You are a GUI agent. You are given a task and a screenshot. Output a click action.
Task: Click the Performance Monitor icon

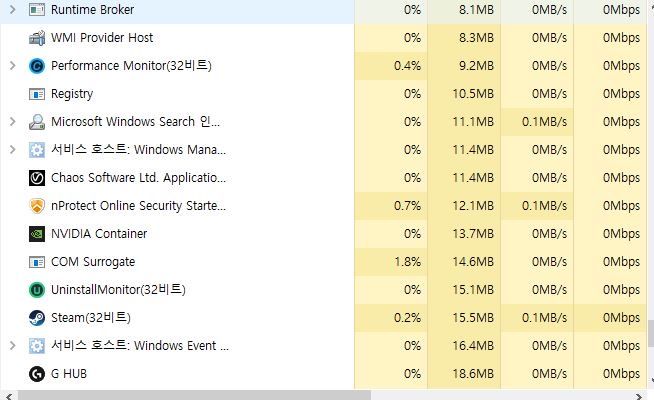[37, 66]
